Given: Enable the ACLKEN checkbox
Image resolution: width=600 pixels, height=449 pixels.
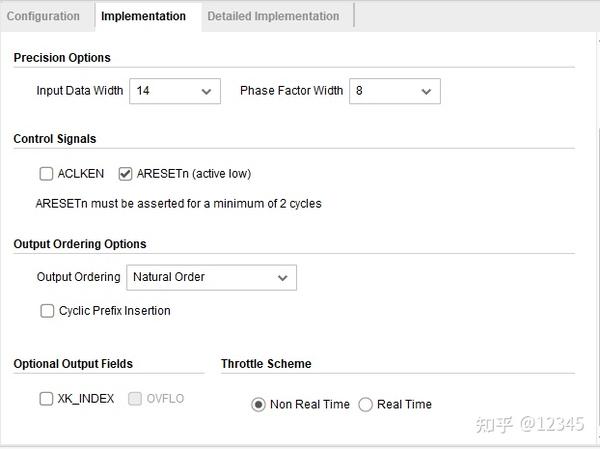Looking at the screenshot, I should click(x=46, y=174).
